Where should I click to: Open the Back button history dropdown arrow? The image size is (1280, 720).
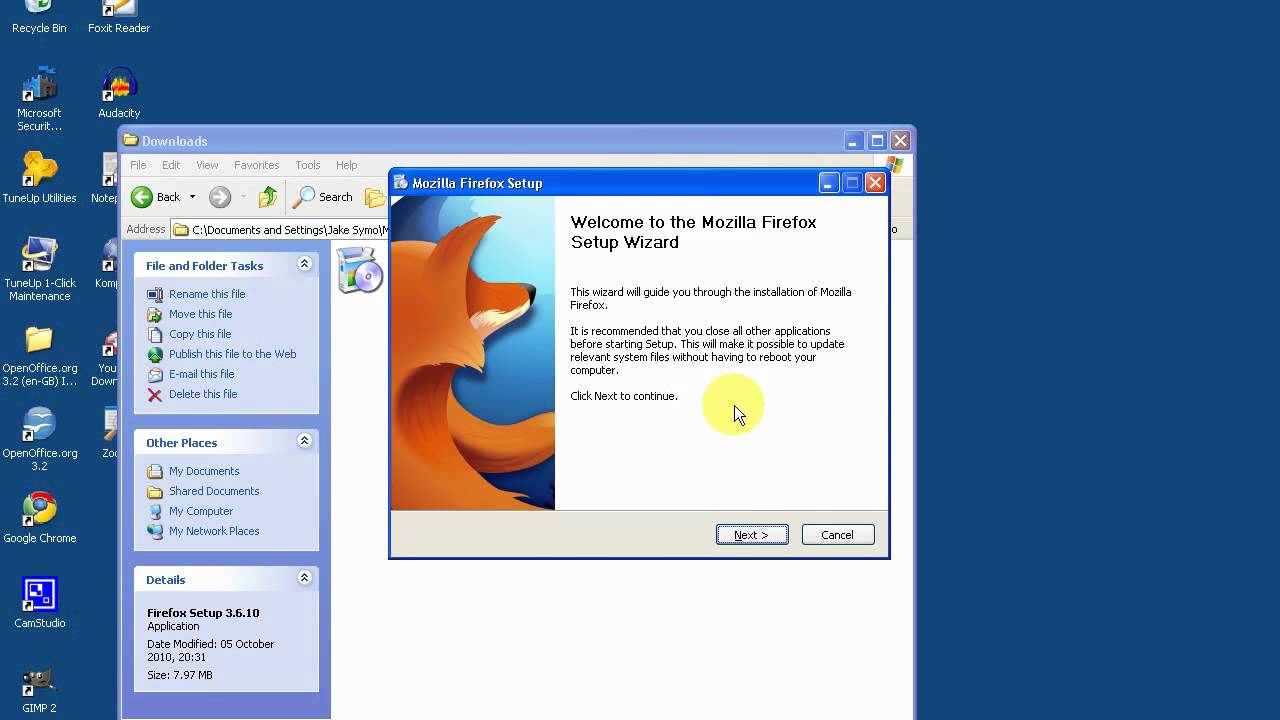[x=192, y=197]
